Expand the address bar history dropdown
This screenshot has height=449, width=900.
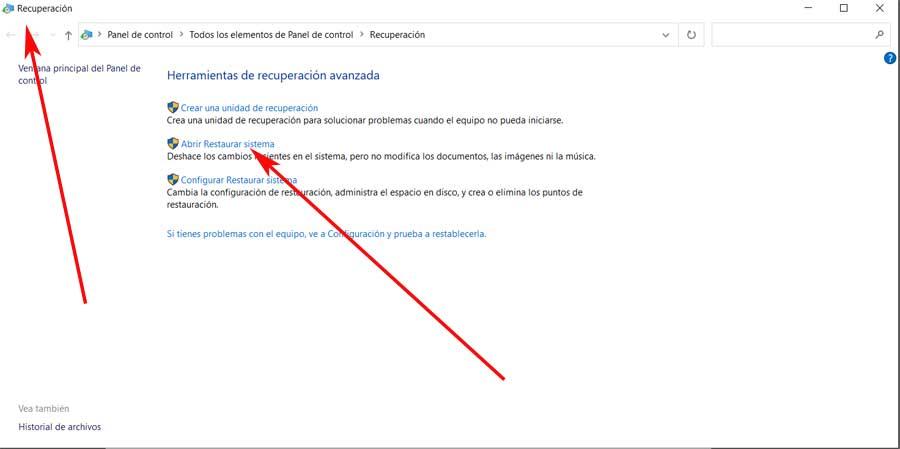tap(666, 35)
